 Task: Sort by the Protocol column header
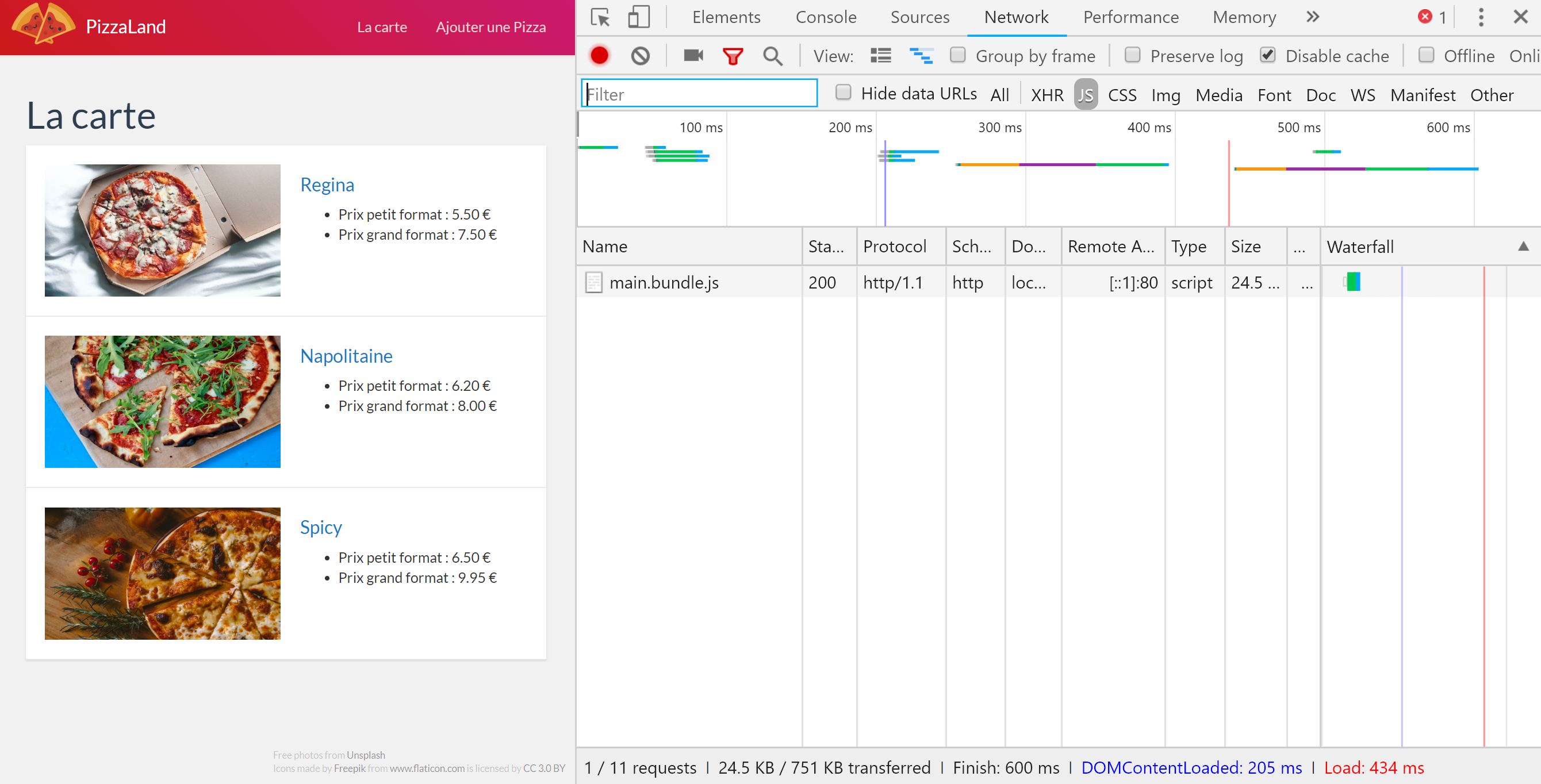[901, 247]
